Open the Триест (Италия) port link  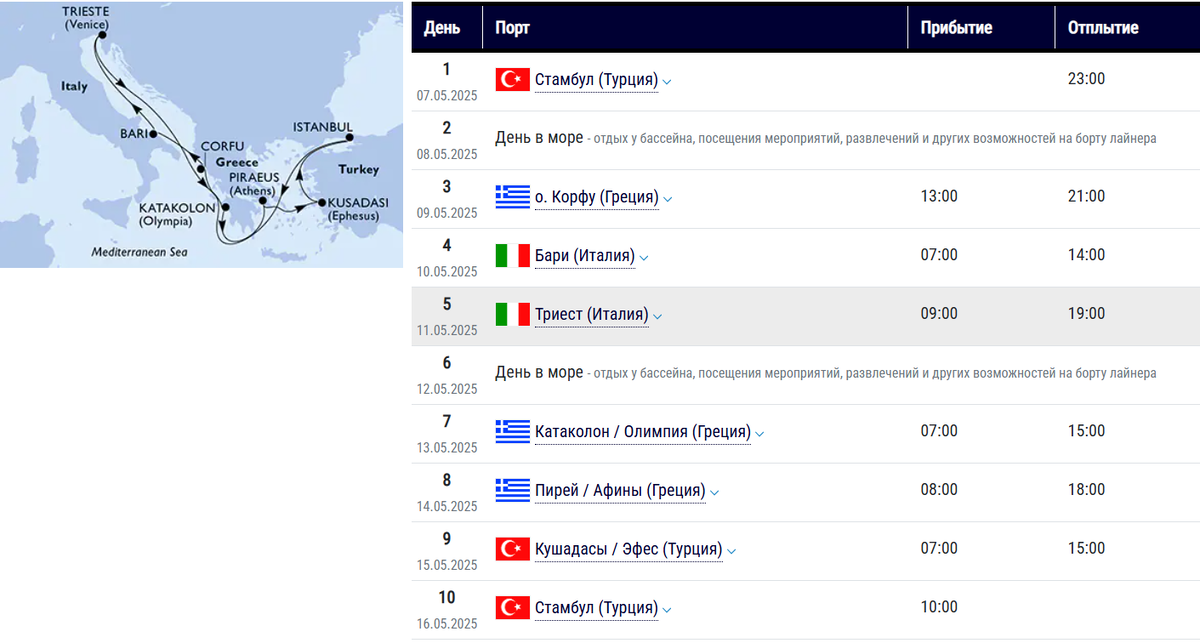(592, 314)
